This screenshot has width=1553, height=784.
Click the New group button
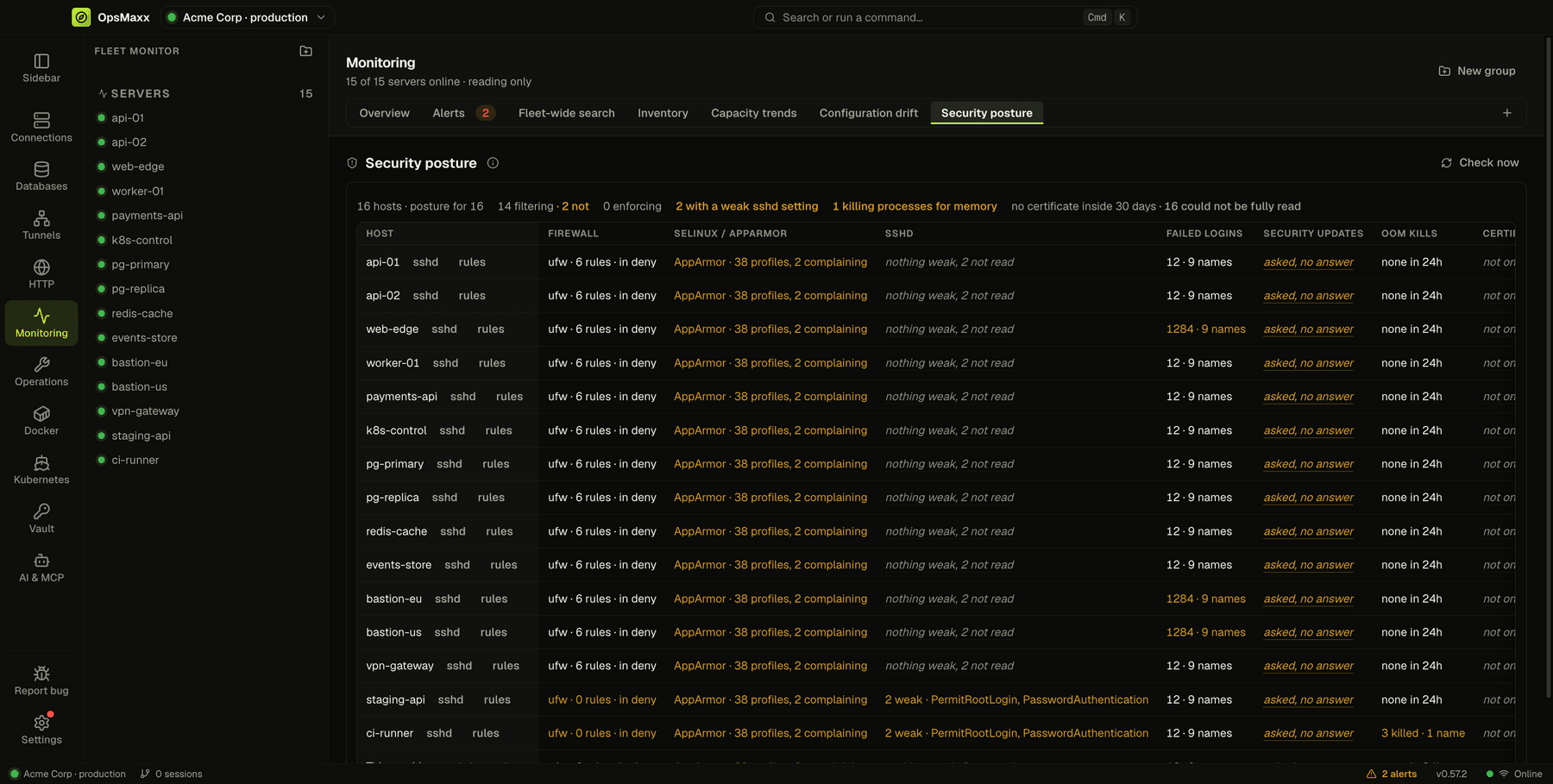pyautogui.click(x=1477, y=71)
